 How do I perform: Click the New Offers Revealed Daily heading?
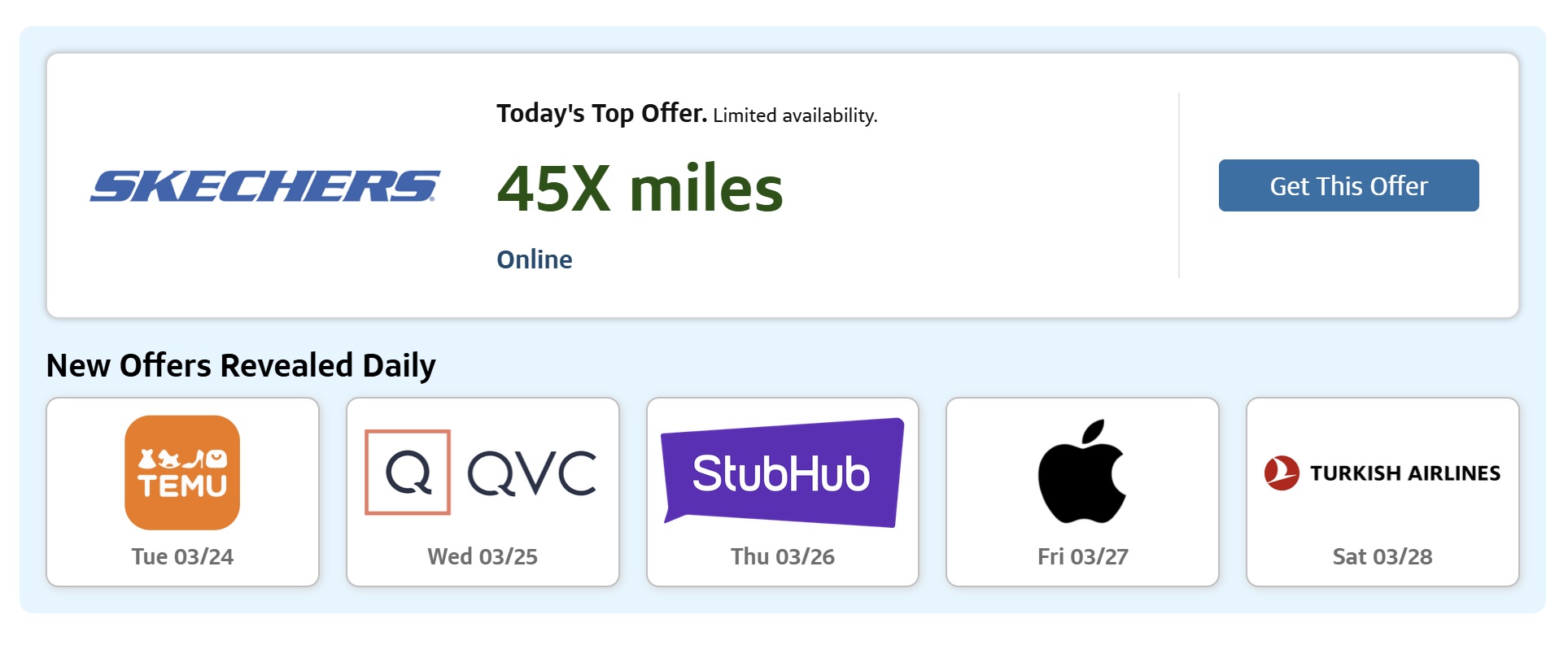click(x=241, y=366)
